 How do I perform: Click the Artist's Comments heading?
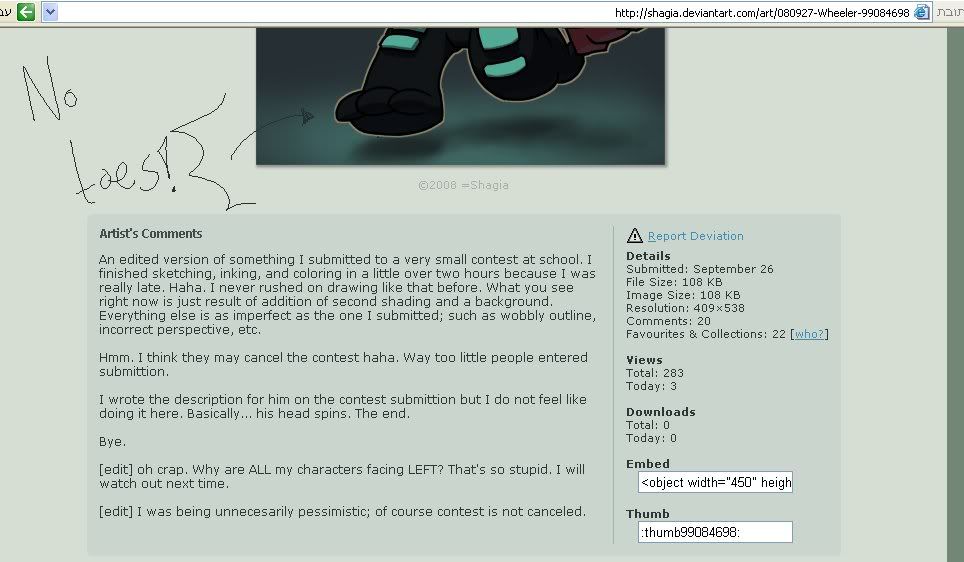[151, 234]
